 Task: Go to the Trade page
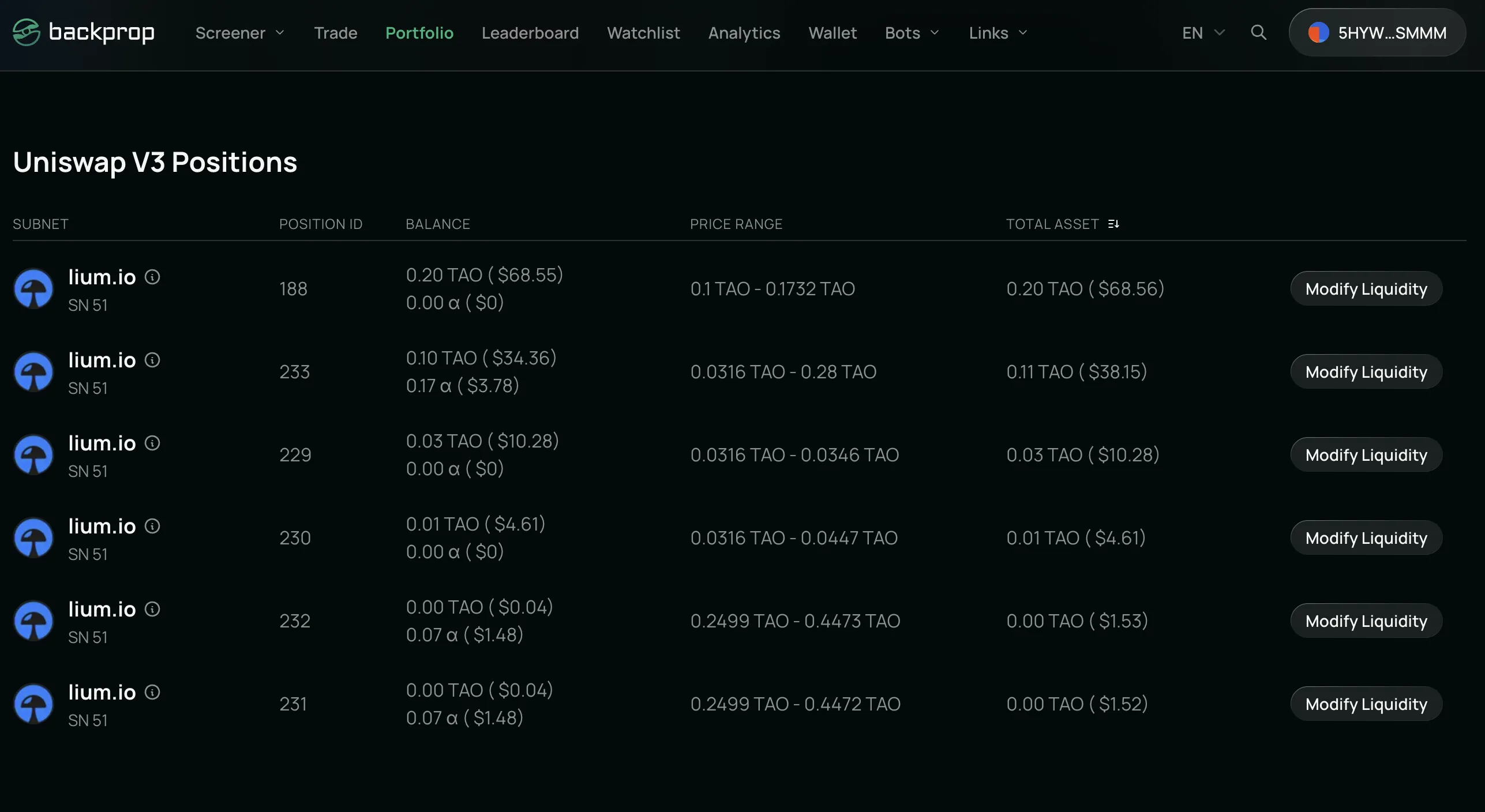(x=336, y=33)
